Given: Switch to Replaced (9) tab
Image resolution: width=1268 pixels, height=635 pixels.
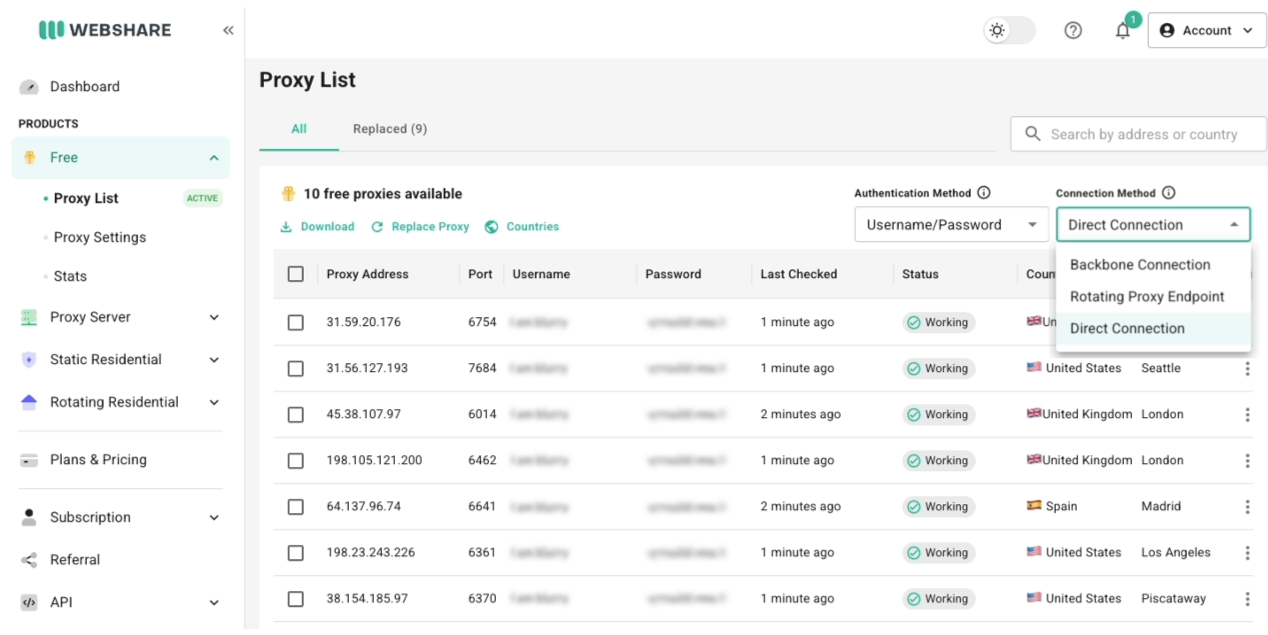Looking at the screenshot, I should pyautogui.click(x=390, y=129).
